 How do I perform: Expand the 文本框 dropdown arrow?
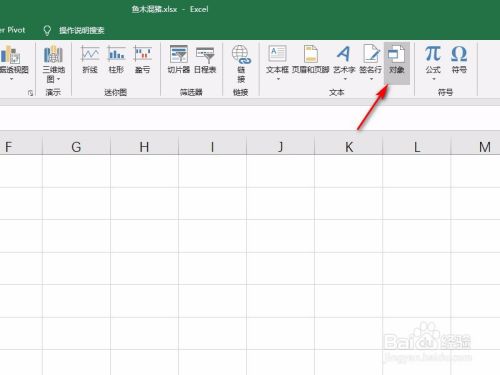pyautogui.click(x=278, y=79)
